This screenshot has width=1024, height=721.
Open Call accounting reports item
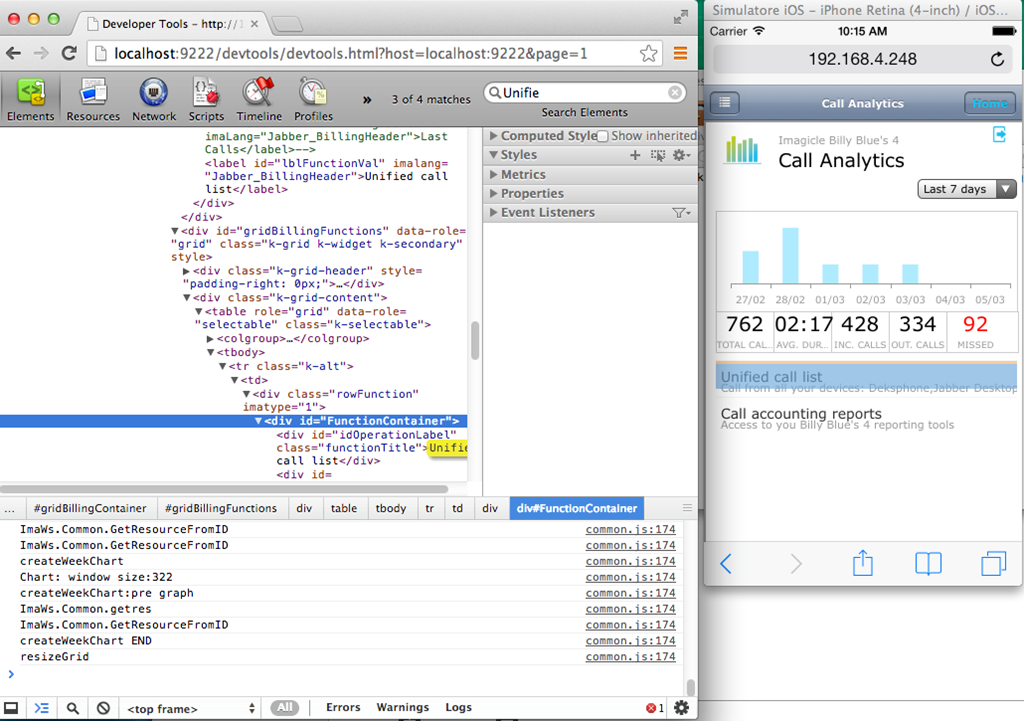801,414
